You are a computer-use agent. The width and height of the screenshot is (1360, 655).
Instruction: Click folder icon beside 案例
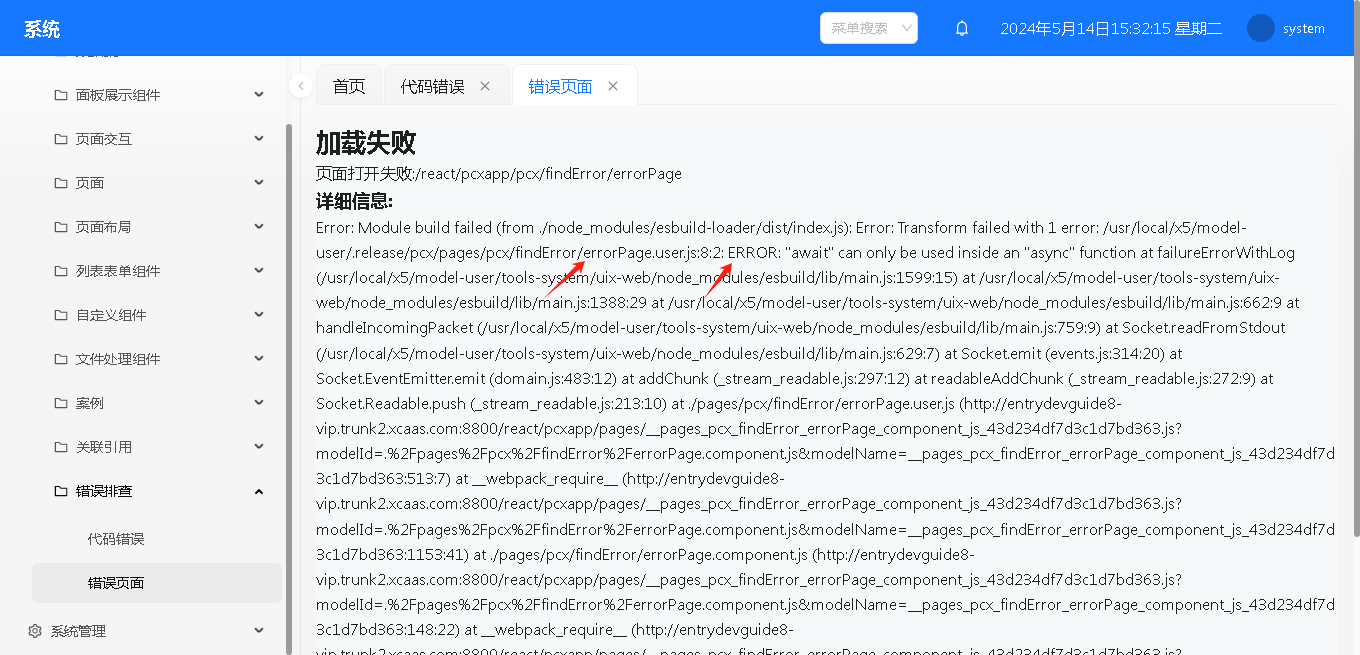pyautogui.click(x=61, y=403)
